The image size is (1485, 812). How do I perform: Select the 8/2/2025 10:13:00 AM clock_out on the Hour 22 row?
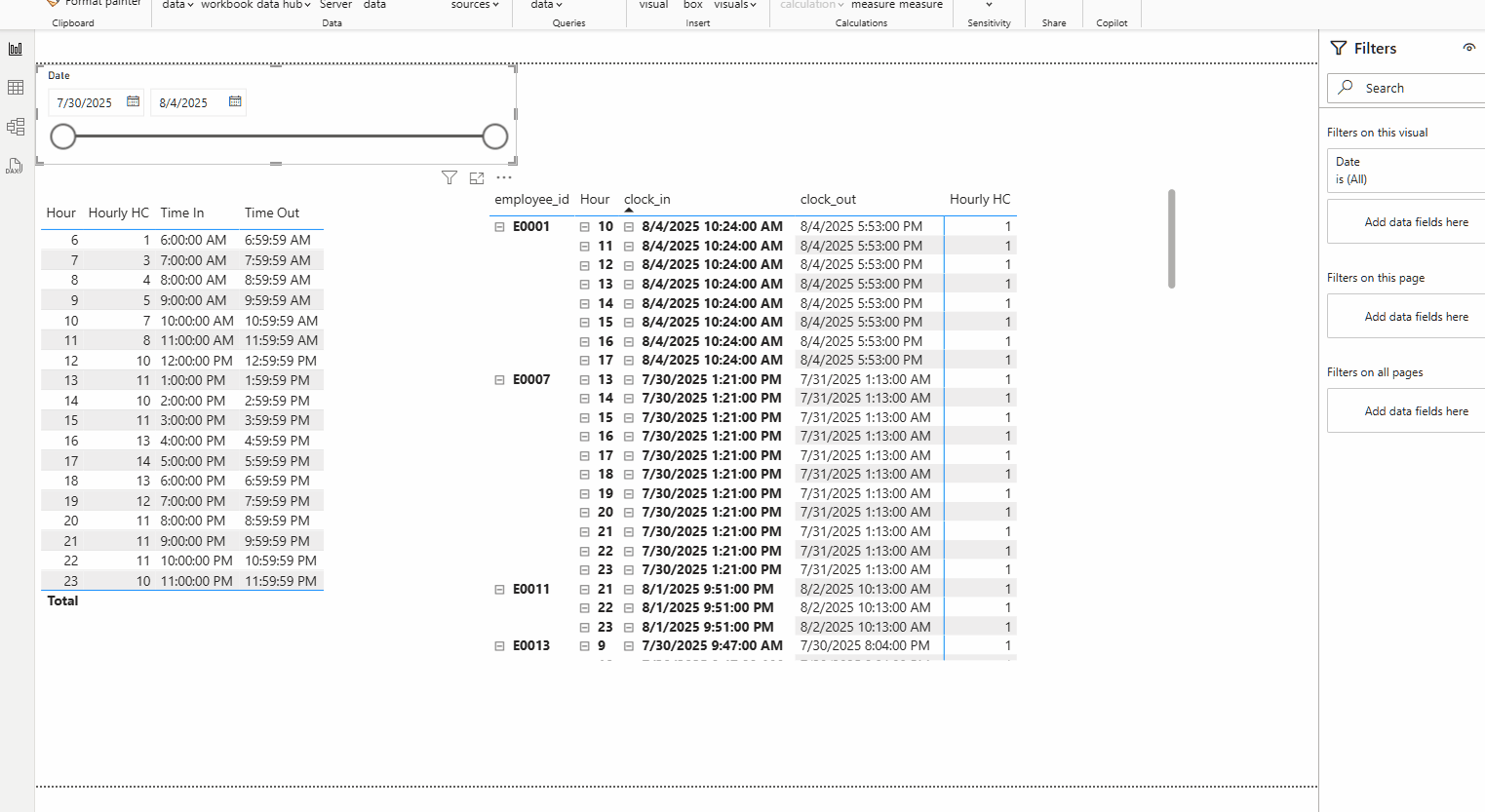(866, 608)
